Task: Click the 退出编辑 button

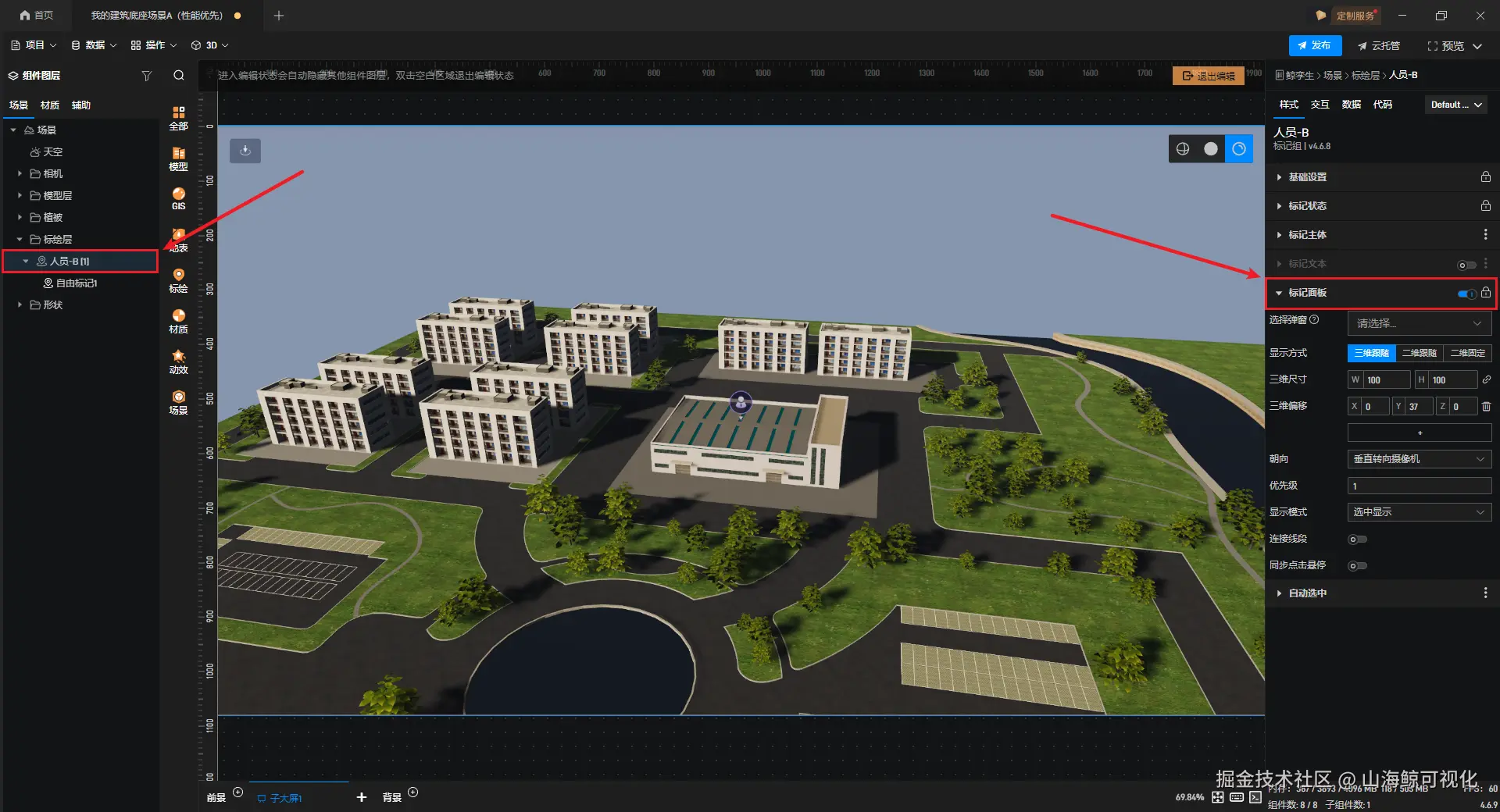Action: (1209, 76)
